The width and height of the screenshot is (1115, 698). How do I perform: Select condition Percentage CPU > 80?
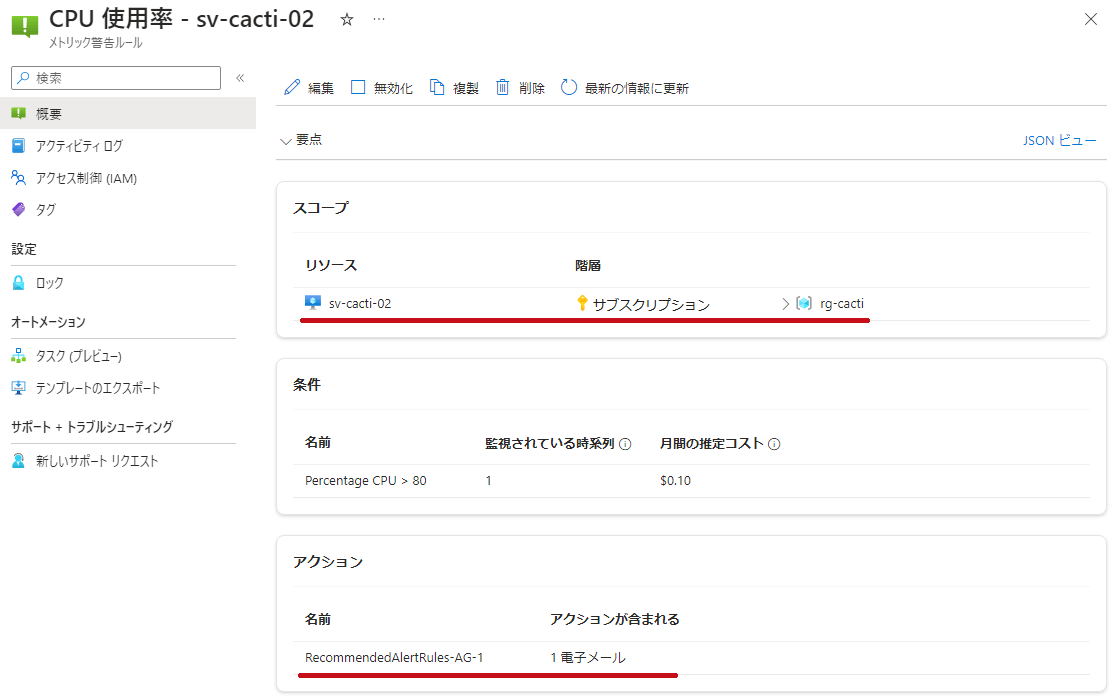click(x=366, y=480)
